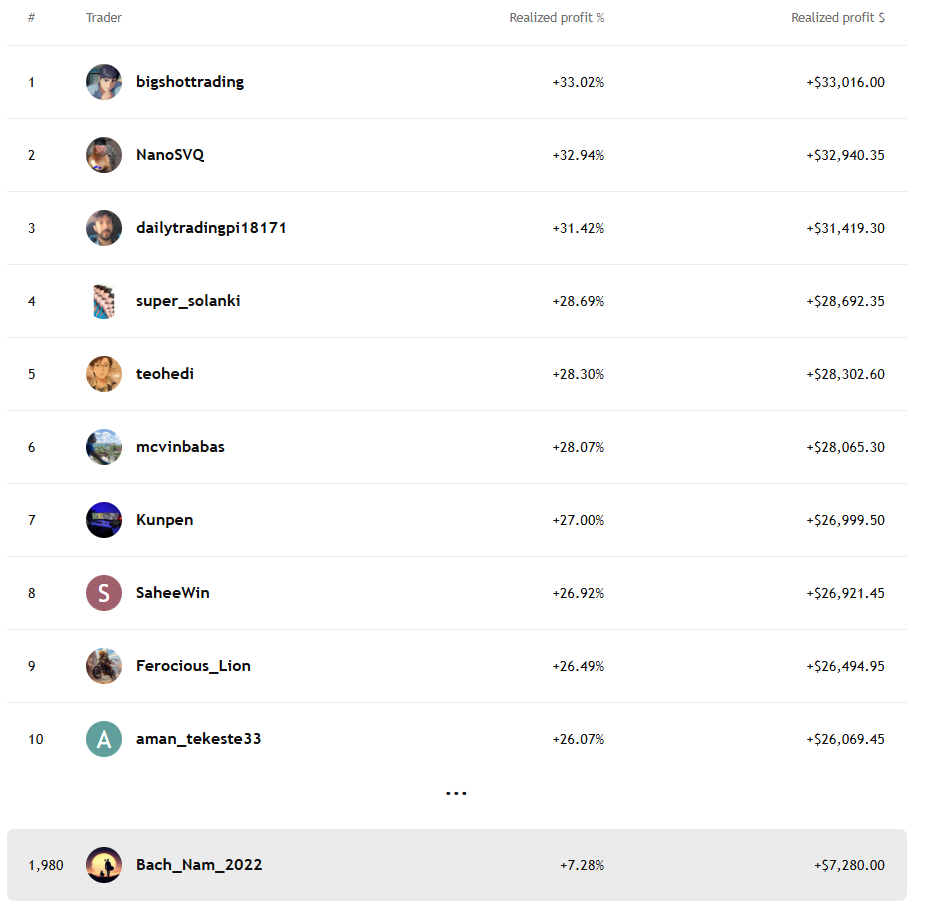Open the bigshottrading profile link
The image size is (930, 915).
pos(190,82)
